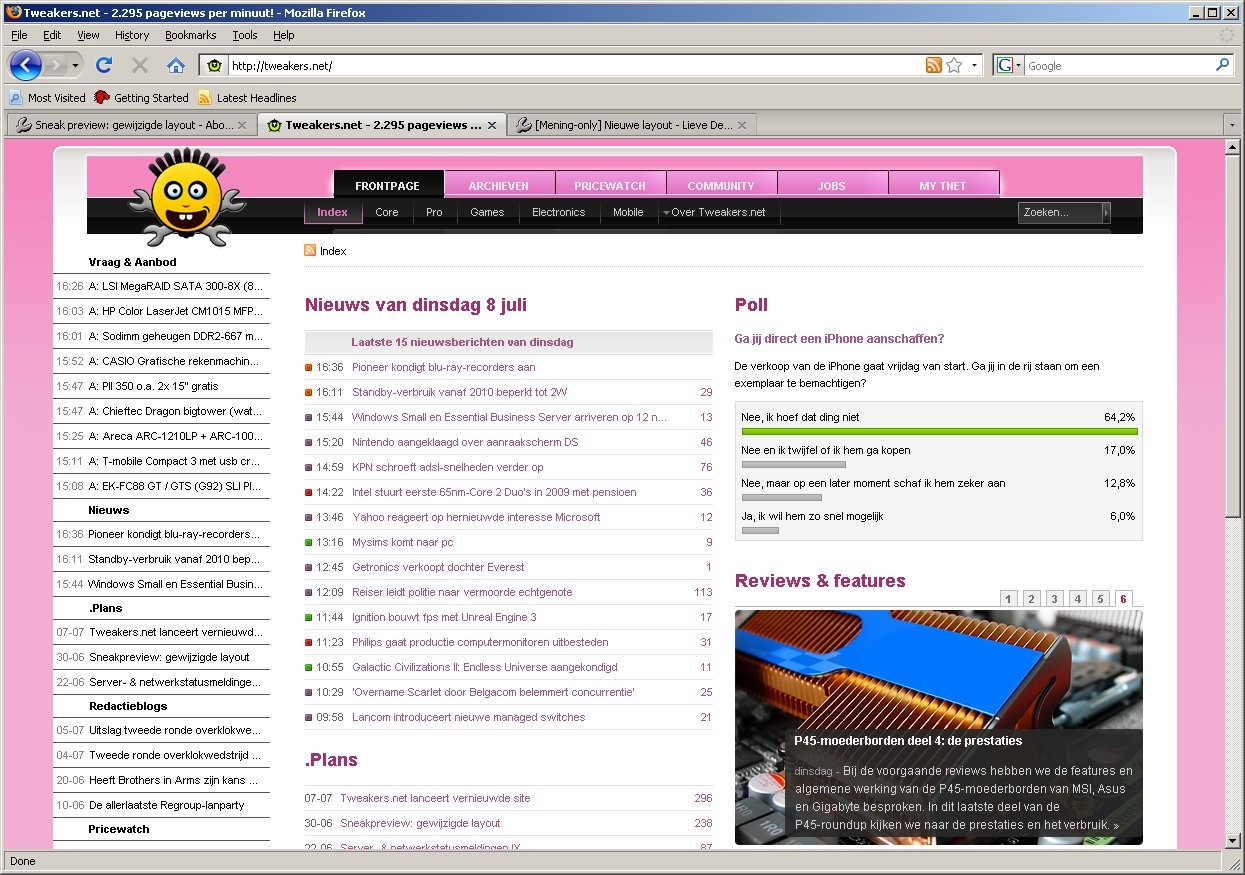Open the Getting Started bookmark
This screenshot has height=875, width=1245.
[x=141, y=98]
